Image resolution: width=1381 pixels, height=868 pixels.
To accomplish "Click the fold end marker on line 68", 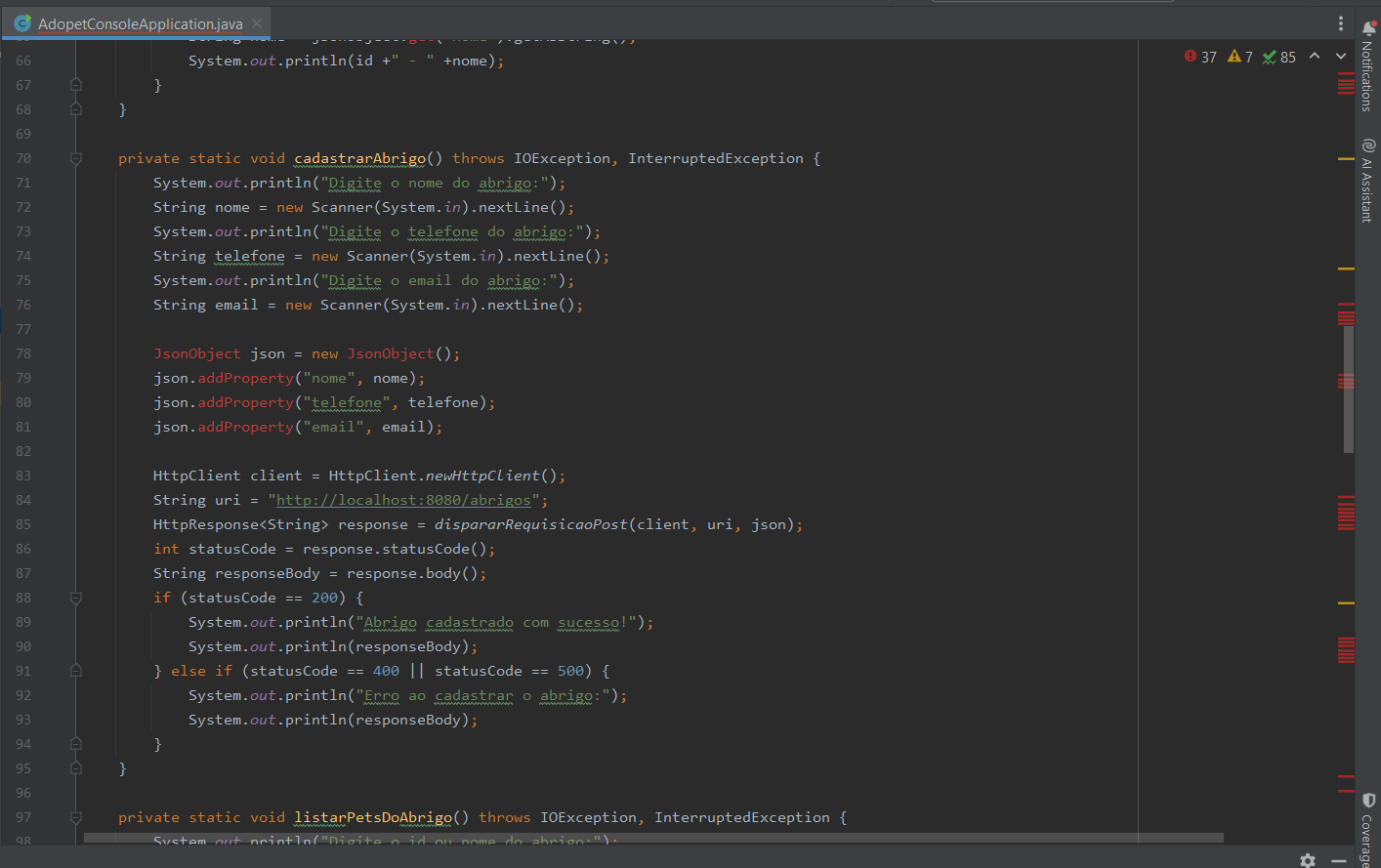I will [x=76, y=109].
